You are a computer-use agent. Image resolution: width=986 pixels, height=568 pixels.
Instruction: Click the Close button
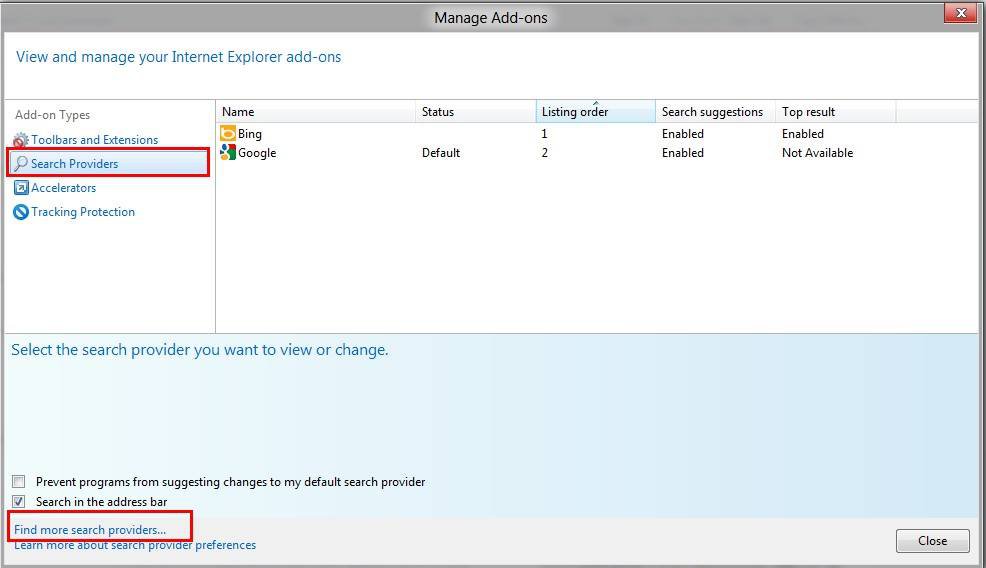933,540
